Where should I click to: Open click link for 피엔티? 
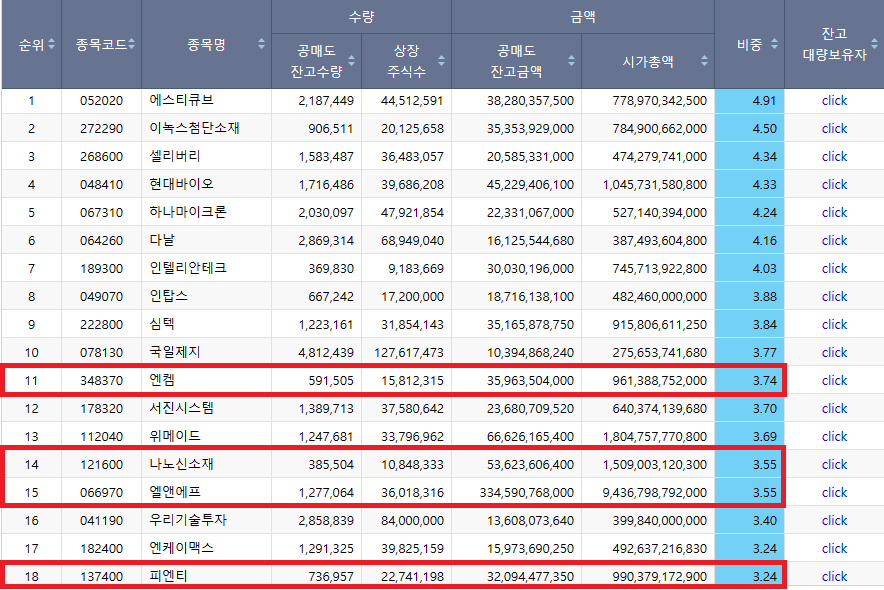point(834,576)
